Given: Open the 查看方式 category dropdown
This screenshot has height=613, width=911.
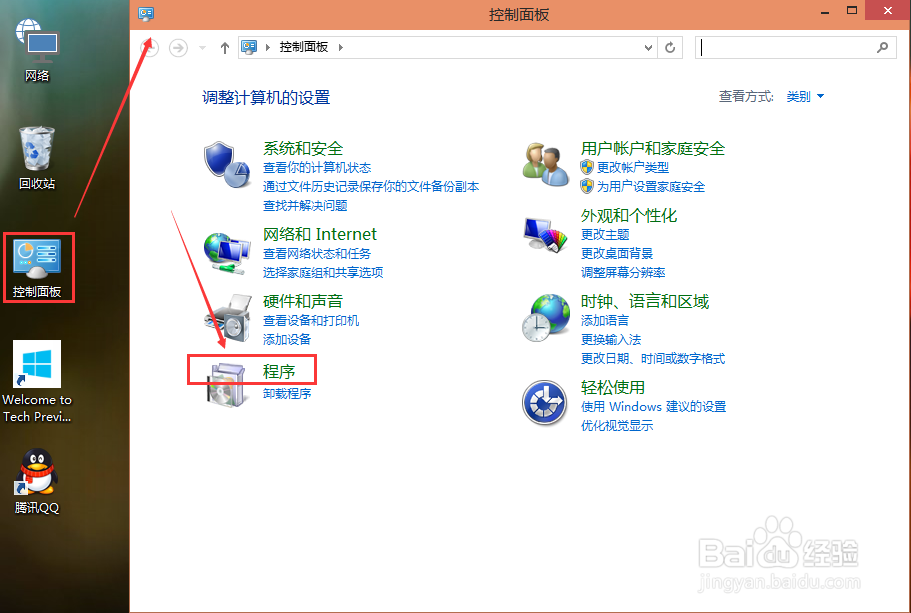Looking at the screenshot, I should 805,96.
